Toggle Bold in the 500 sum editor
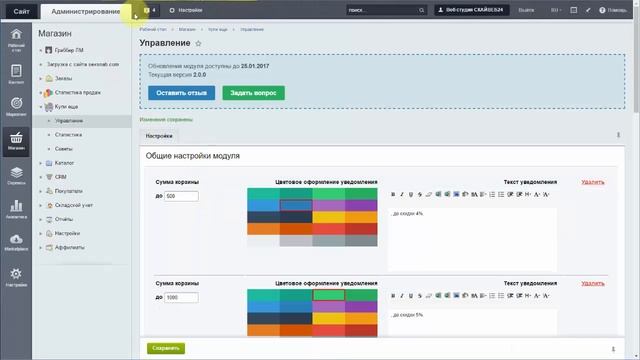 pos(393,194)
